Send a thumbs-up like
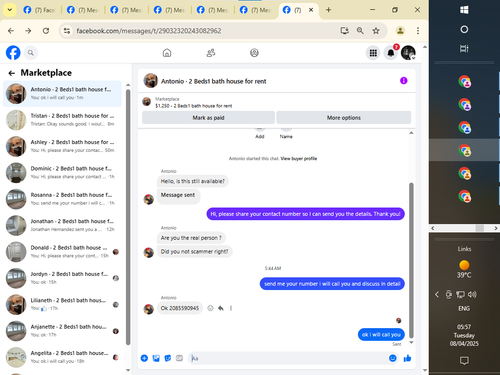The width and height of the screenshot is (500, 375). coord(407,358)
